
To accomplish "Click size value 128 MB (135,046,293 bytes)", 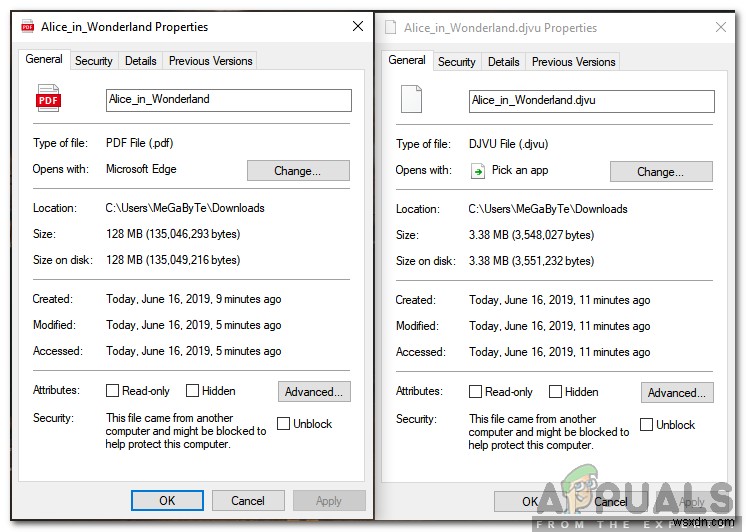I will tap(173, 234).
